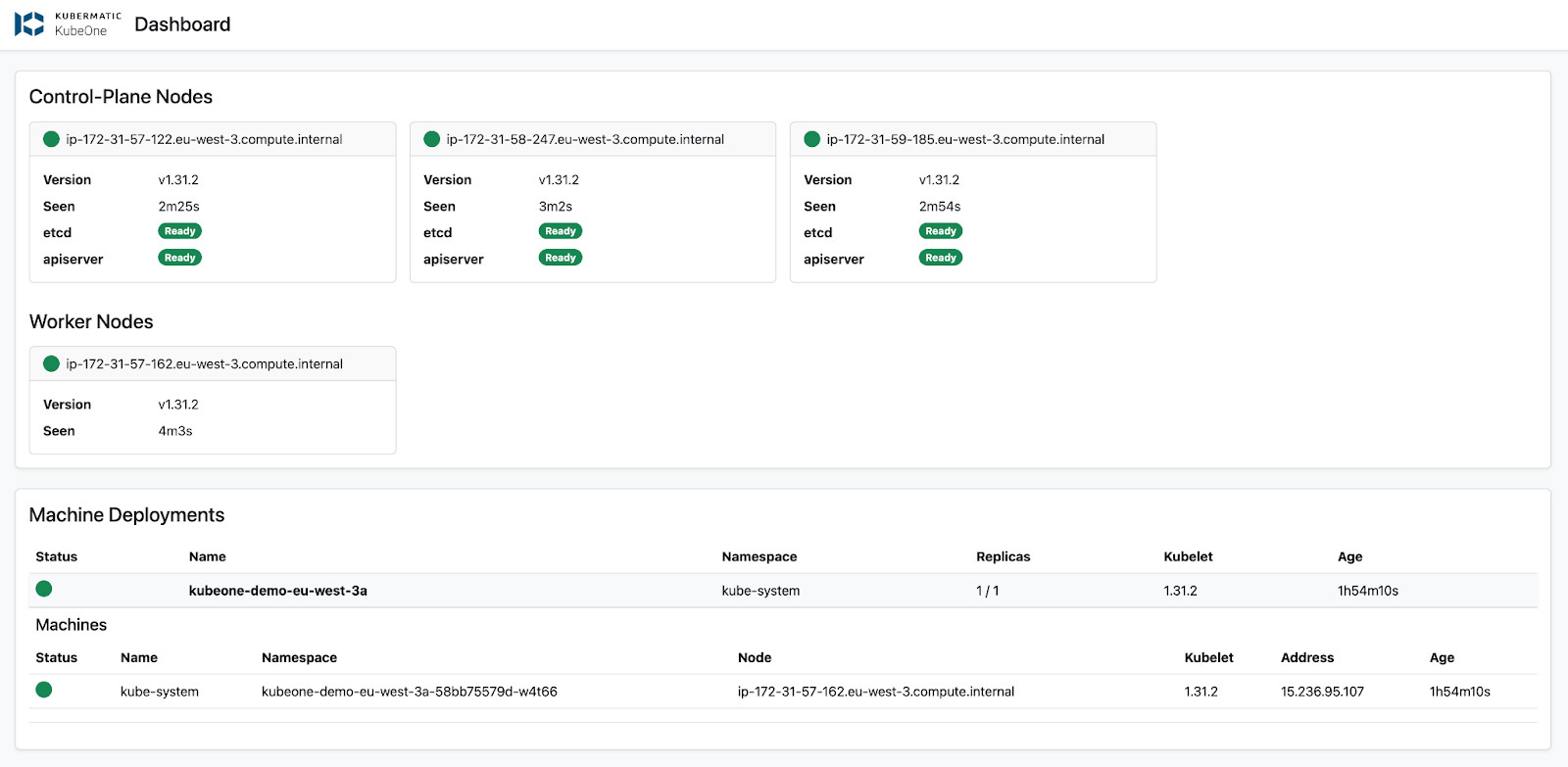Click the Worker Nodes heading

(x=91, y=322)
